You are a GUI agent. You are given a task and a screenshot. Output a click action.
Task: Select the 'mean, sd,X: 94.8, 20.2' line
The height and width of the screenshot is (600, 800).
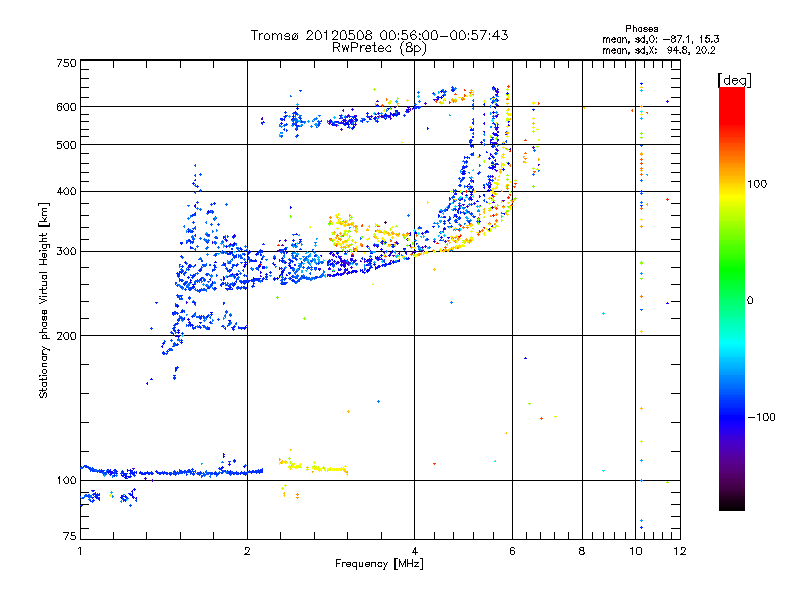[x=659, y=50]
